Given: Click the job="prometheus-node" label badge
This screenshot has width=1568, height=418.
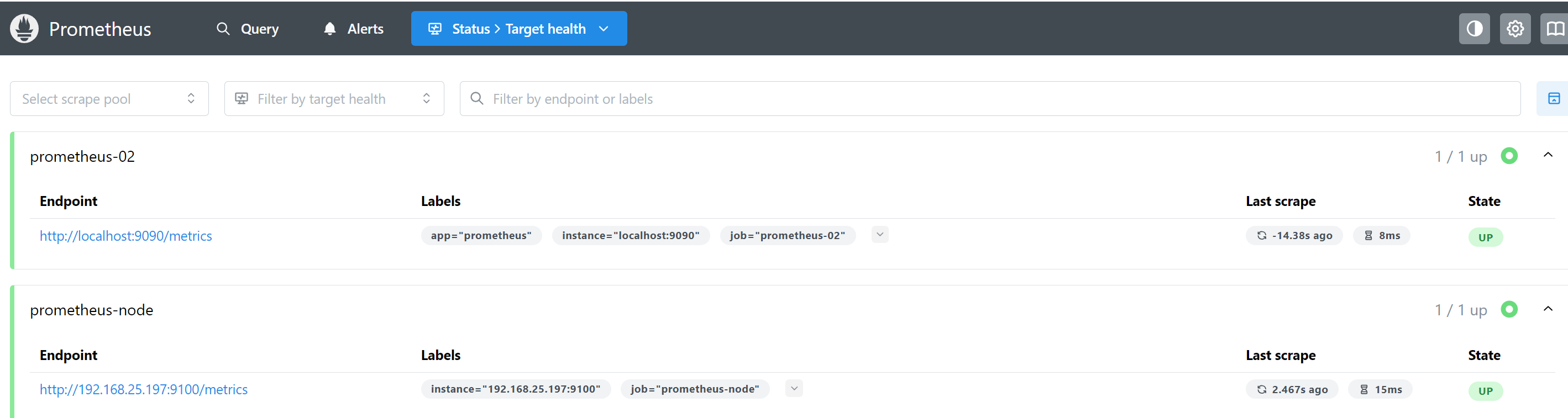Looking at the screenshot, I should pyautogui.click(x=695, y=389).
